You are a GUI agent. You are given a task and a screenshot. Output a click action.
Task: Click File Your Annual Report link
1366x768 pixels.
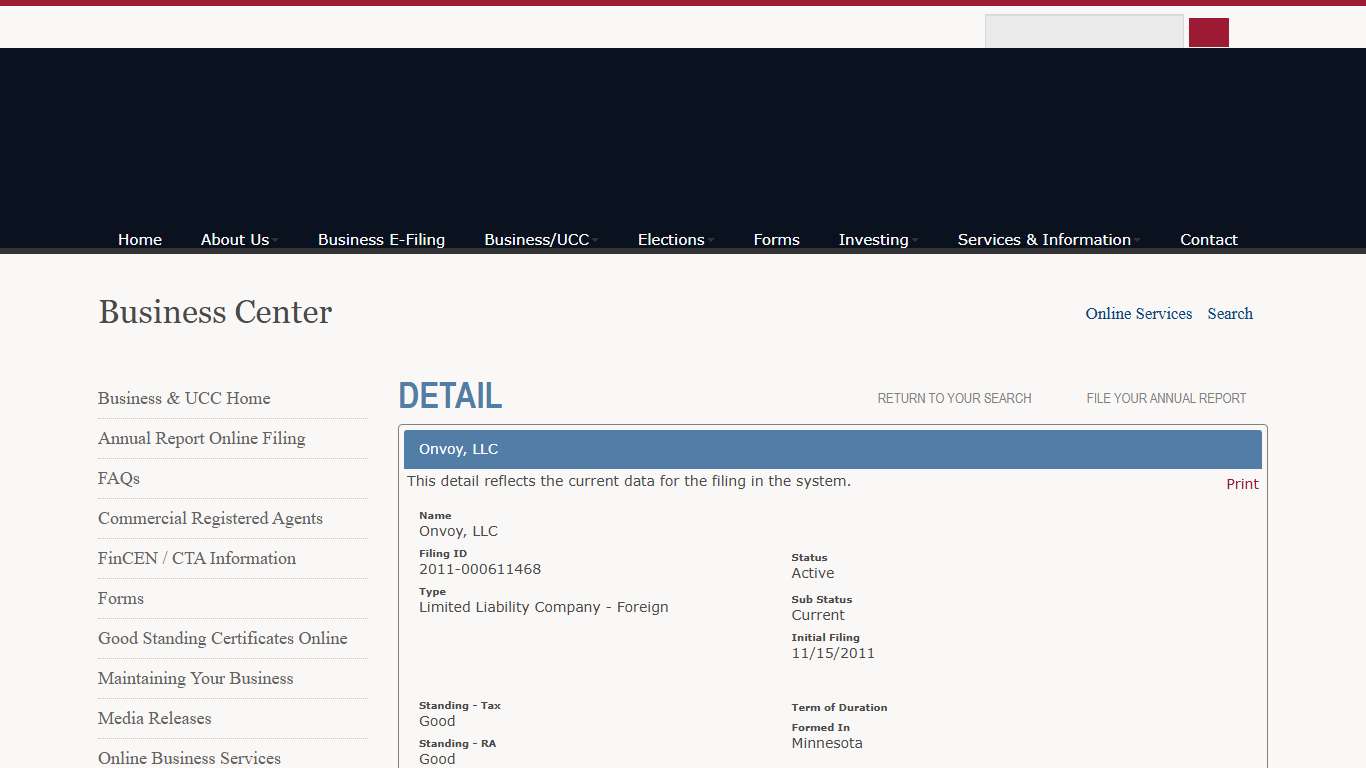1166,398
